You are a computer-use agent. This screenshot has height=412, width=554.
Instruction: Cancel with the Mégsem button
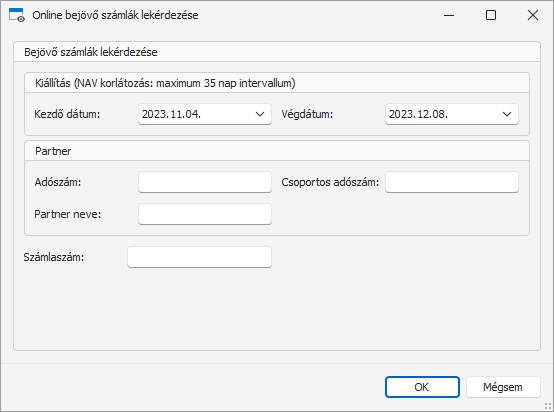click(503, 387)
